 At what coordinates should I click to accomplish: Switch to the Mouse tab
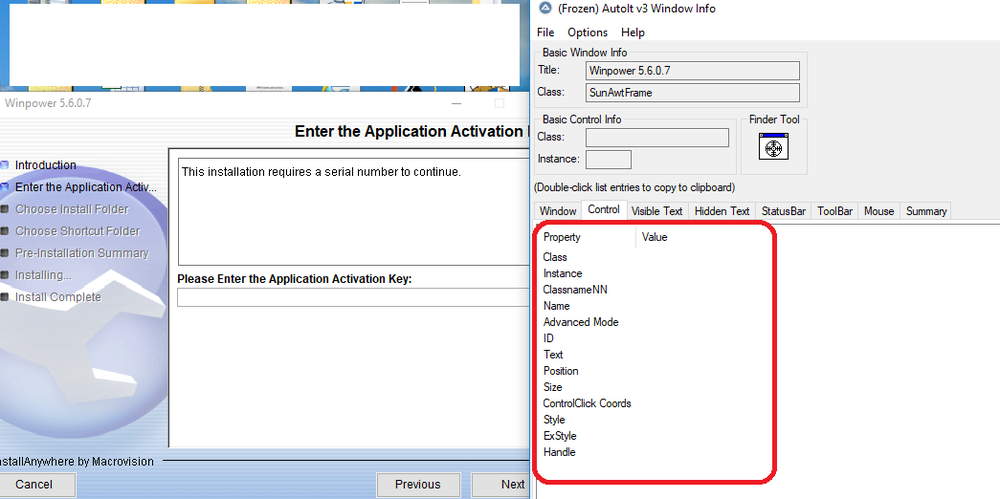click(879, 211)
